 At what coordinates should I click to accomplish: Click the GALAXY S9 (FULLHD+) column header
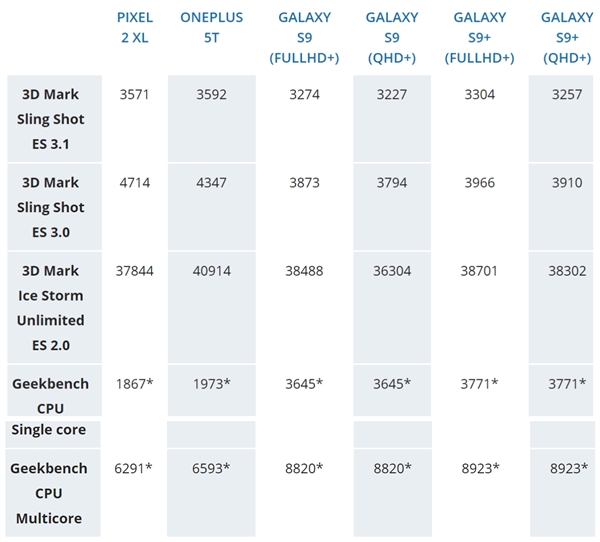click(x=304, y=37)
